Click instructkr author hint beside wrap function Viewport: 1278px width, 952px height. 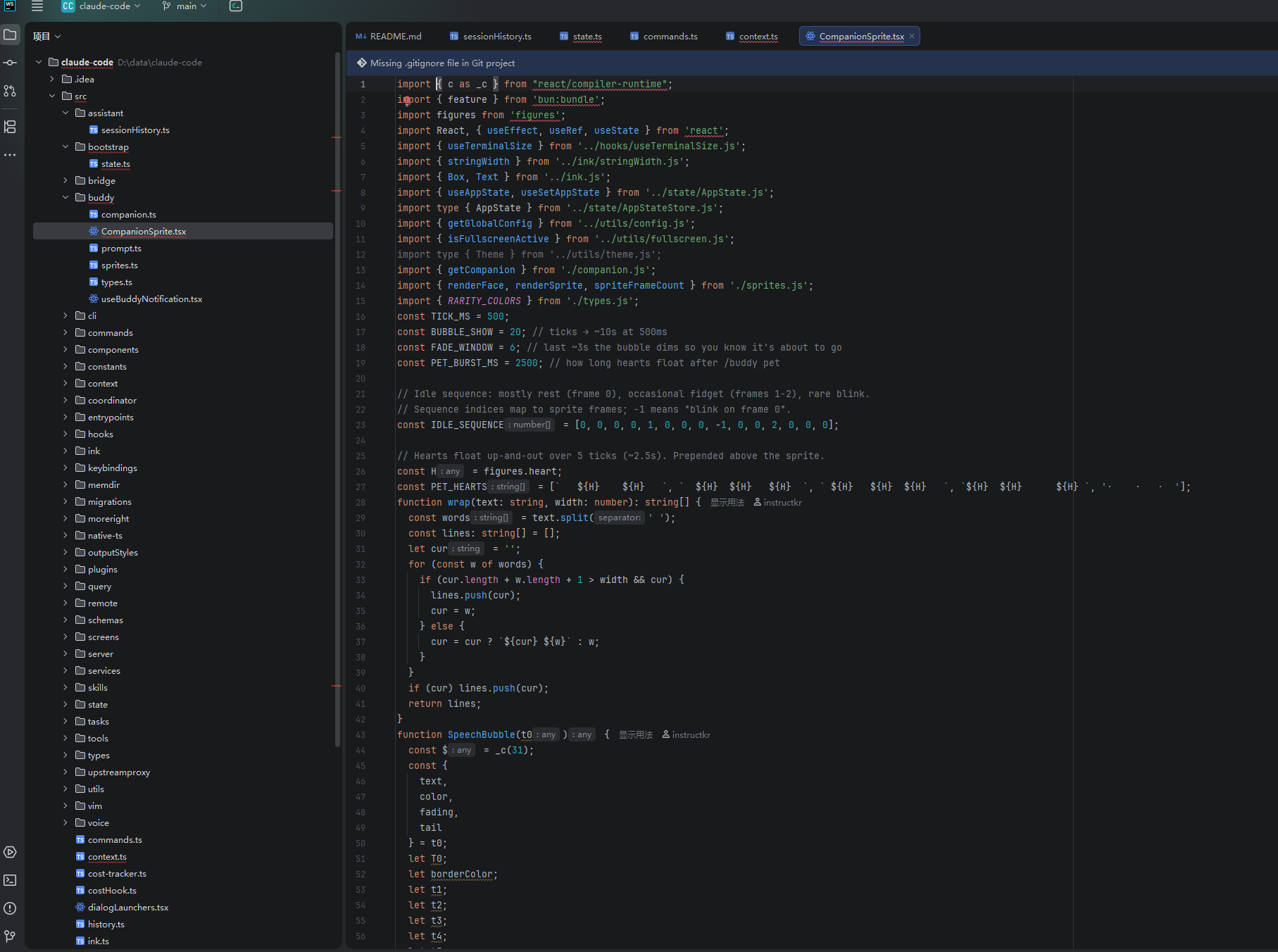pyautogui.click(x=778, y=503)
